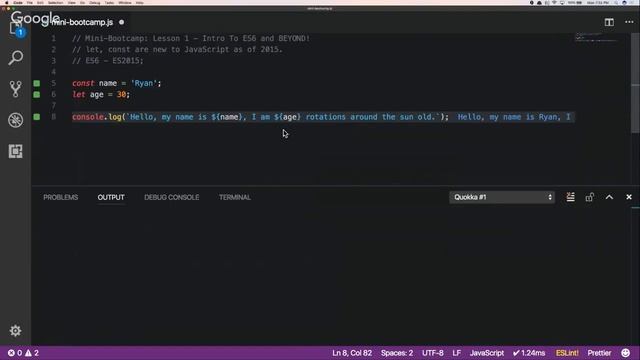Viewport: 640px width, 360px height.
Task: Open the Help menu
Action: click(x=140, y=2)
